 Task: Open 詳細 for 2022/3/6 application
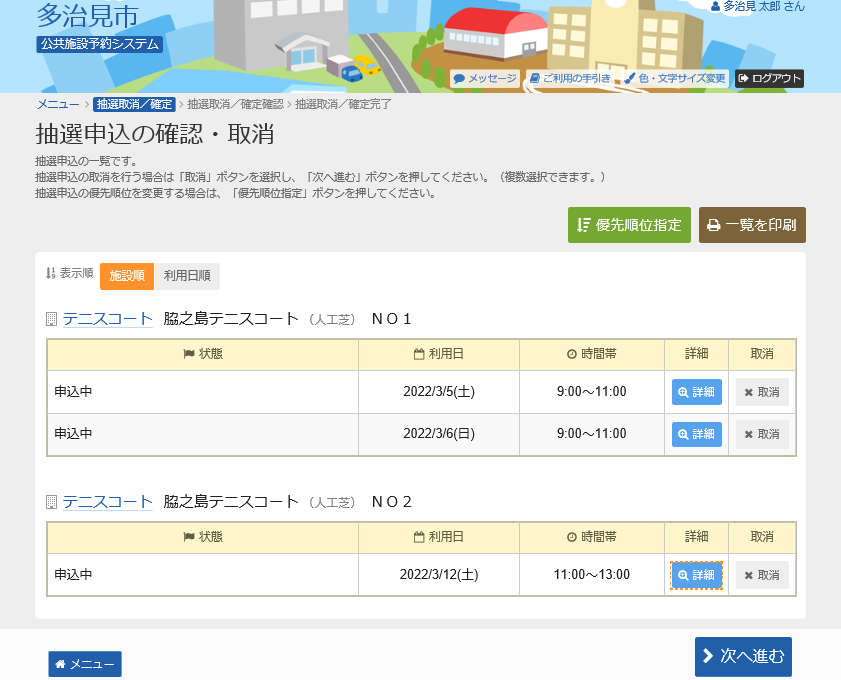[696, 434]
